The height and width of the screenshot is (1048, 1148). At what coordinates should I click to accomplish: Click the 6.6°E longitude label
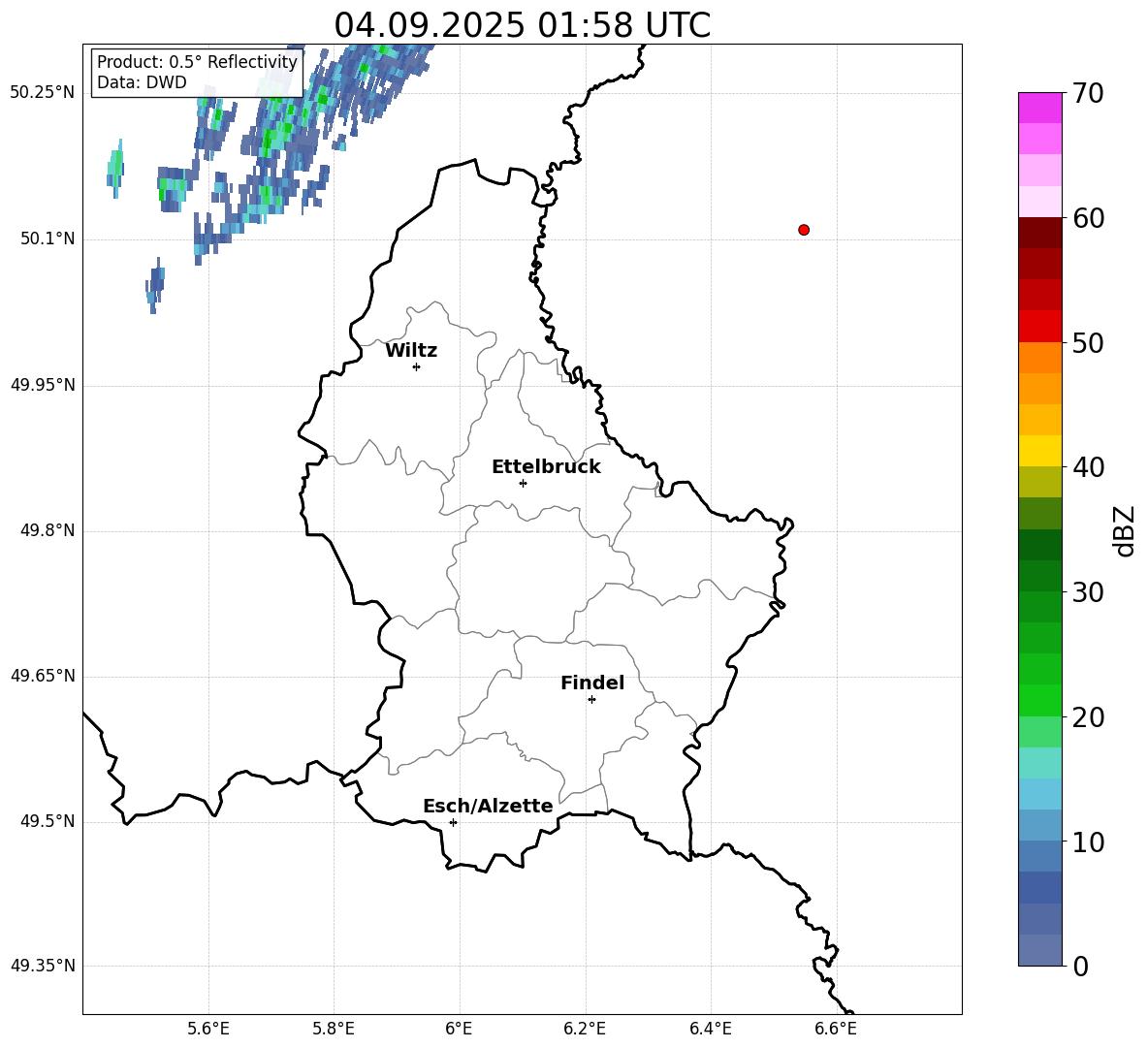[836, 1029]
